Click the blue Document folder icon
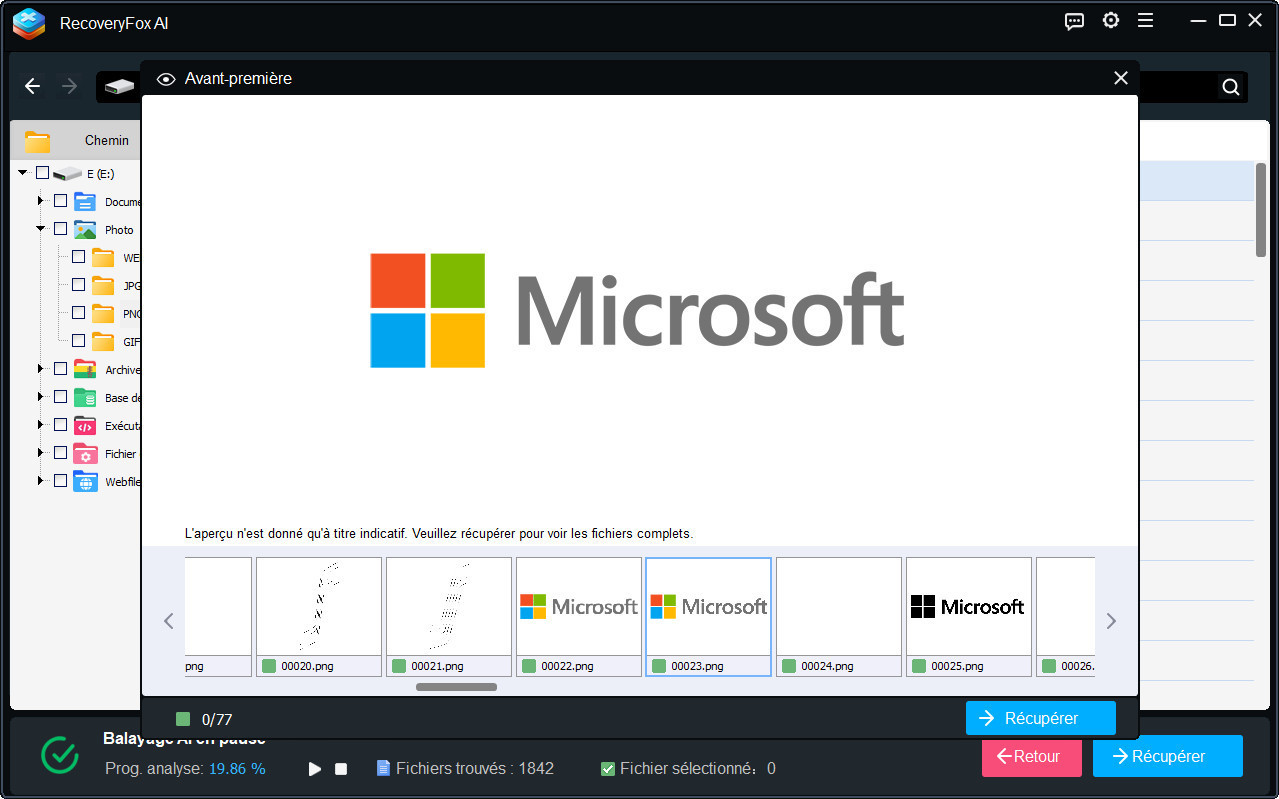Screen dimensions: 1279x799 85,201
